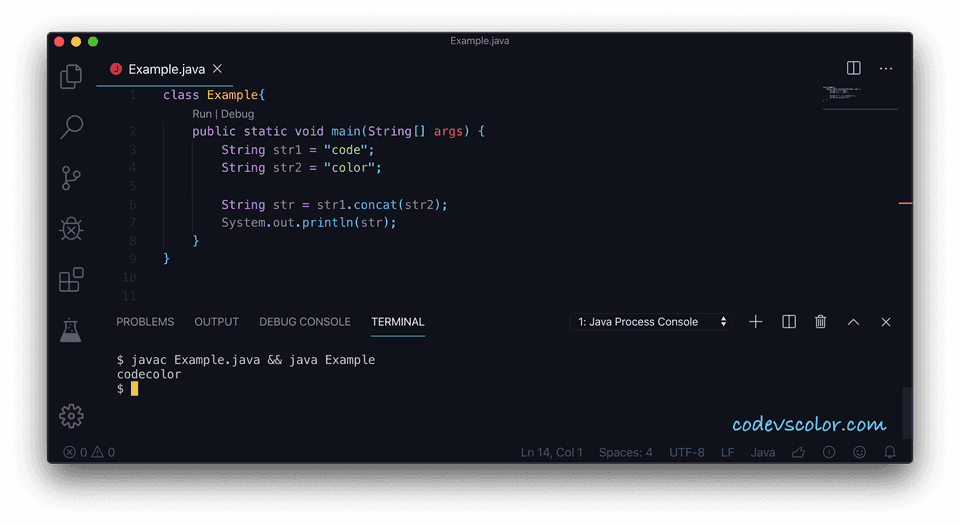Create a new terminal with plus
The image size is (960, 526).
(x=756, y=321)
